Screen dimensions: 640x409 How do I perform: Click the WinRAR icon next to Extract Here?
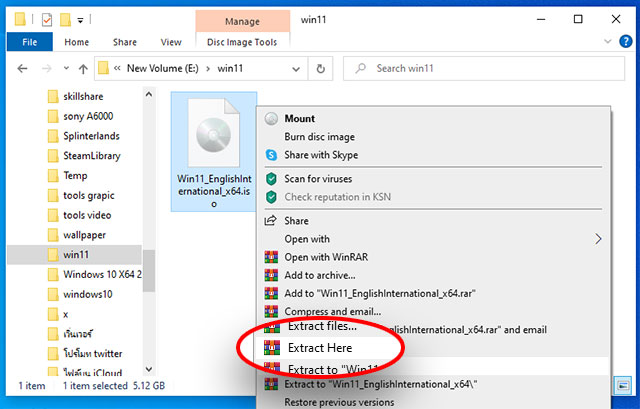(x=272, y=348)
